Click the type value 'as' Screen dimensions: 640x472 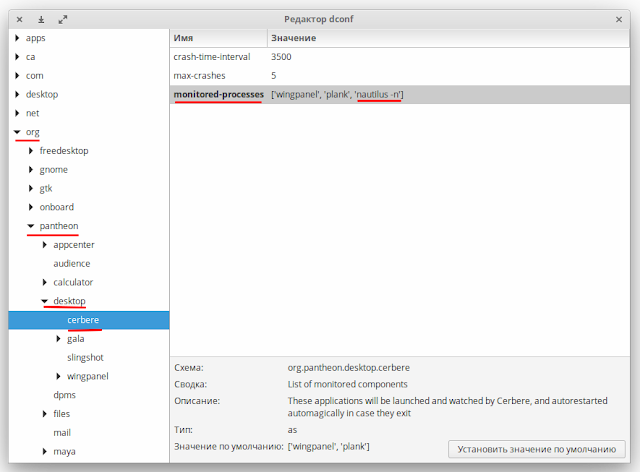[x=292, y=430]
